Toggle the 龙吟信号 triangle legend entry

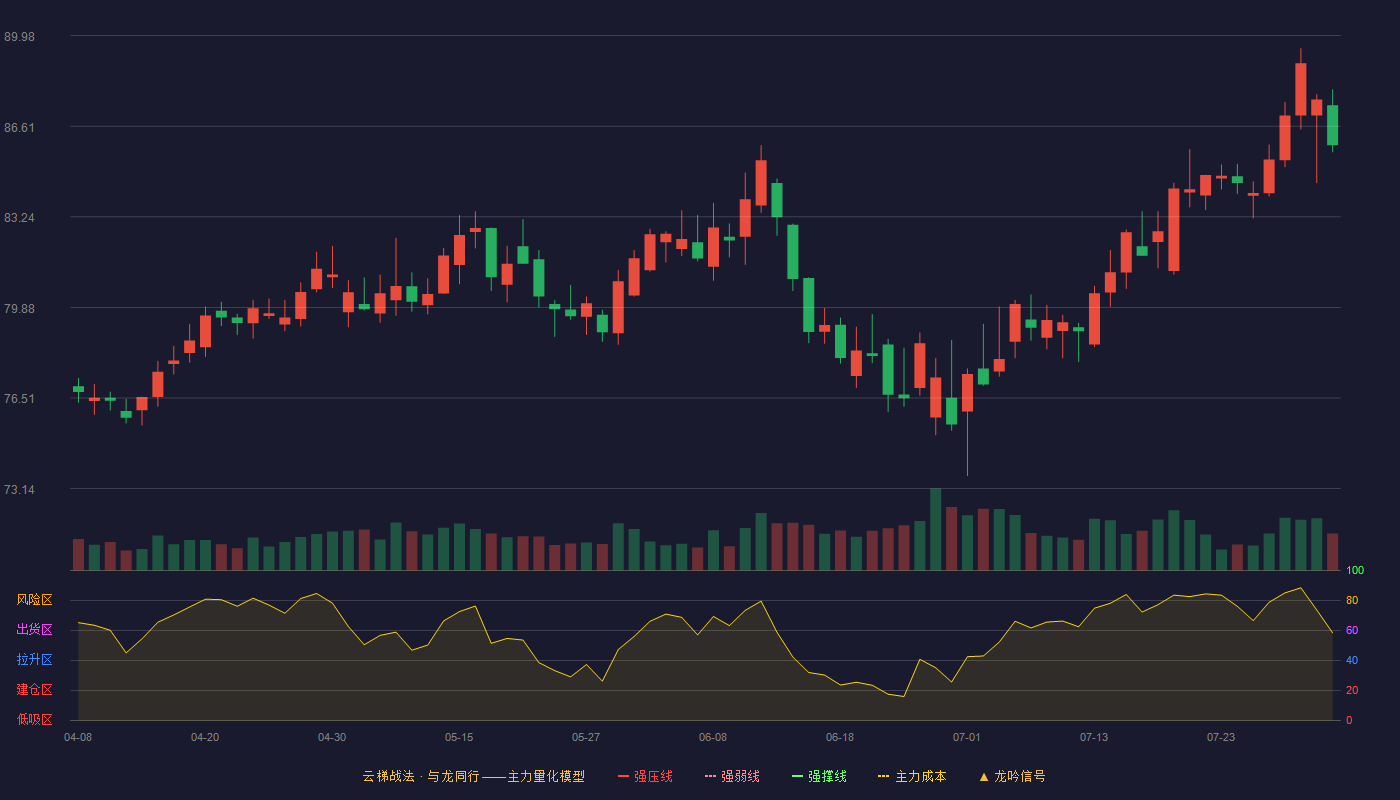[x=1012, y=776]
